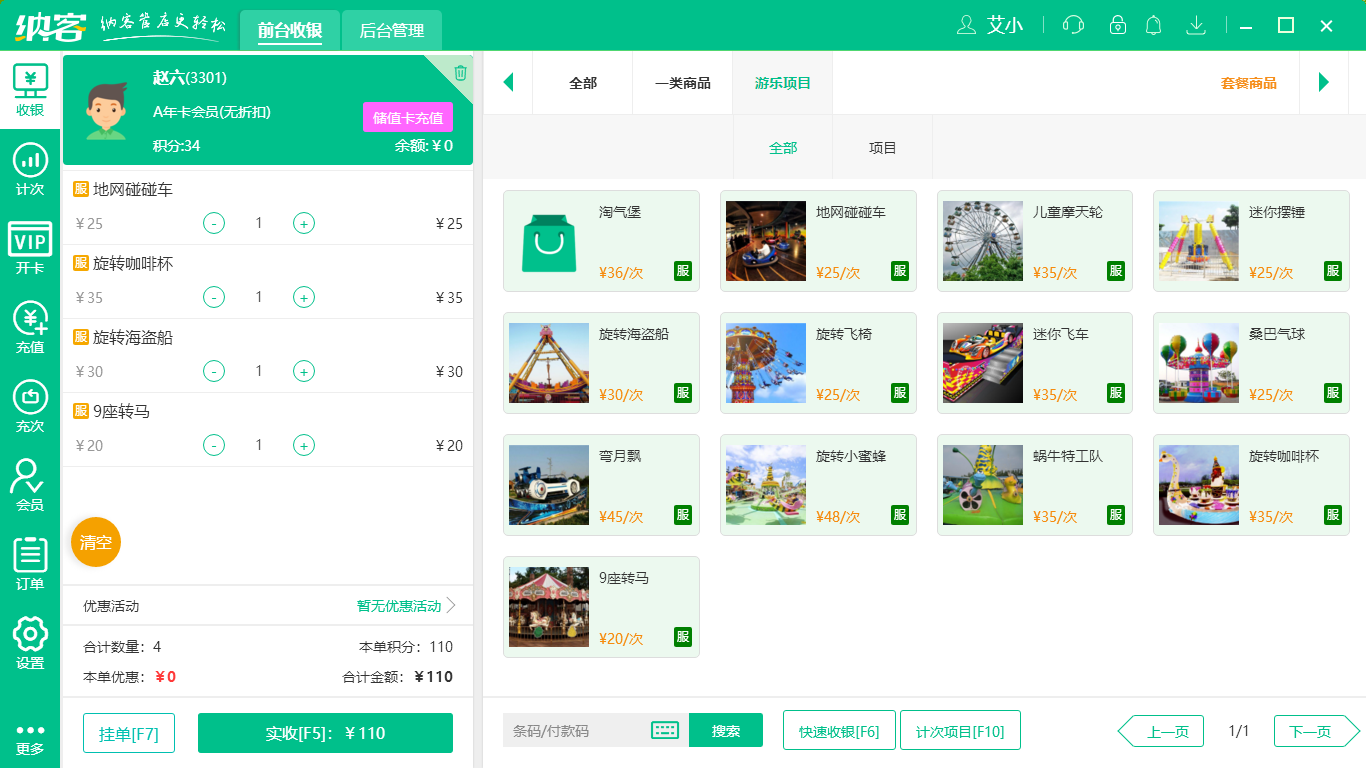Click the headset support icon in title bar
Image resolution: width=1366 pixels, height=768 pixels.
(1072, 25)
